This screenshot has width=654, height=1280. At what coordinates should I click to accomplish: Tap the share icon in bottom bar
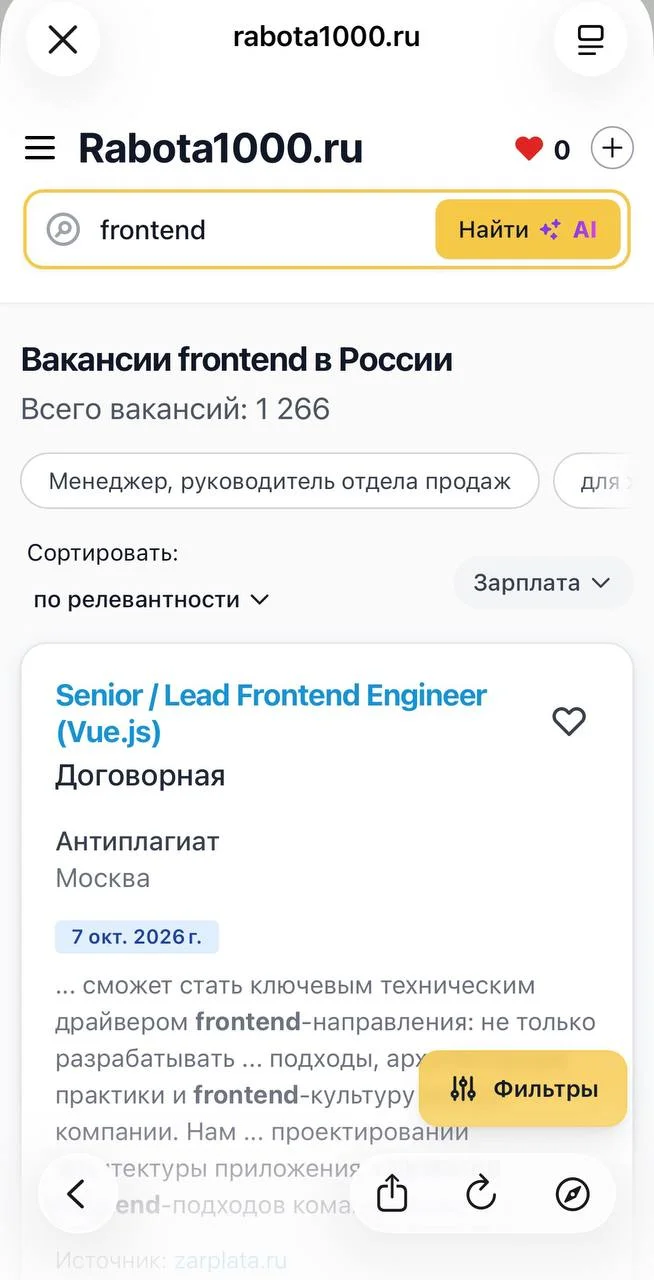click(392, 1193)
